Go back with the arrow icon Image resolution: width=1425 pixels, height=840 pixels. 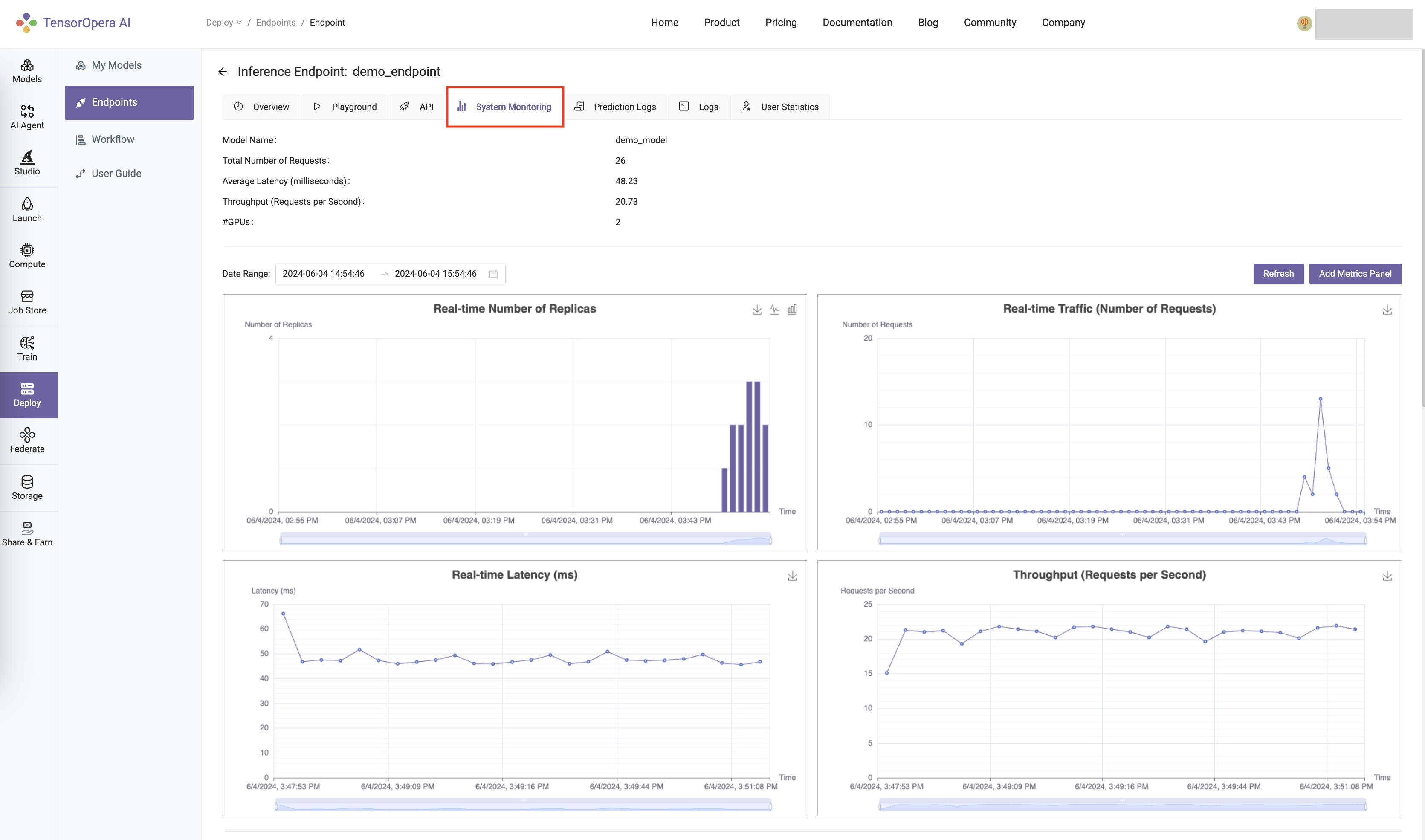[x=223, y=72]
